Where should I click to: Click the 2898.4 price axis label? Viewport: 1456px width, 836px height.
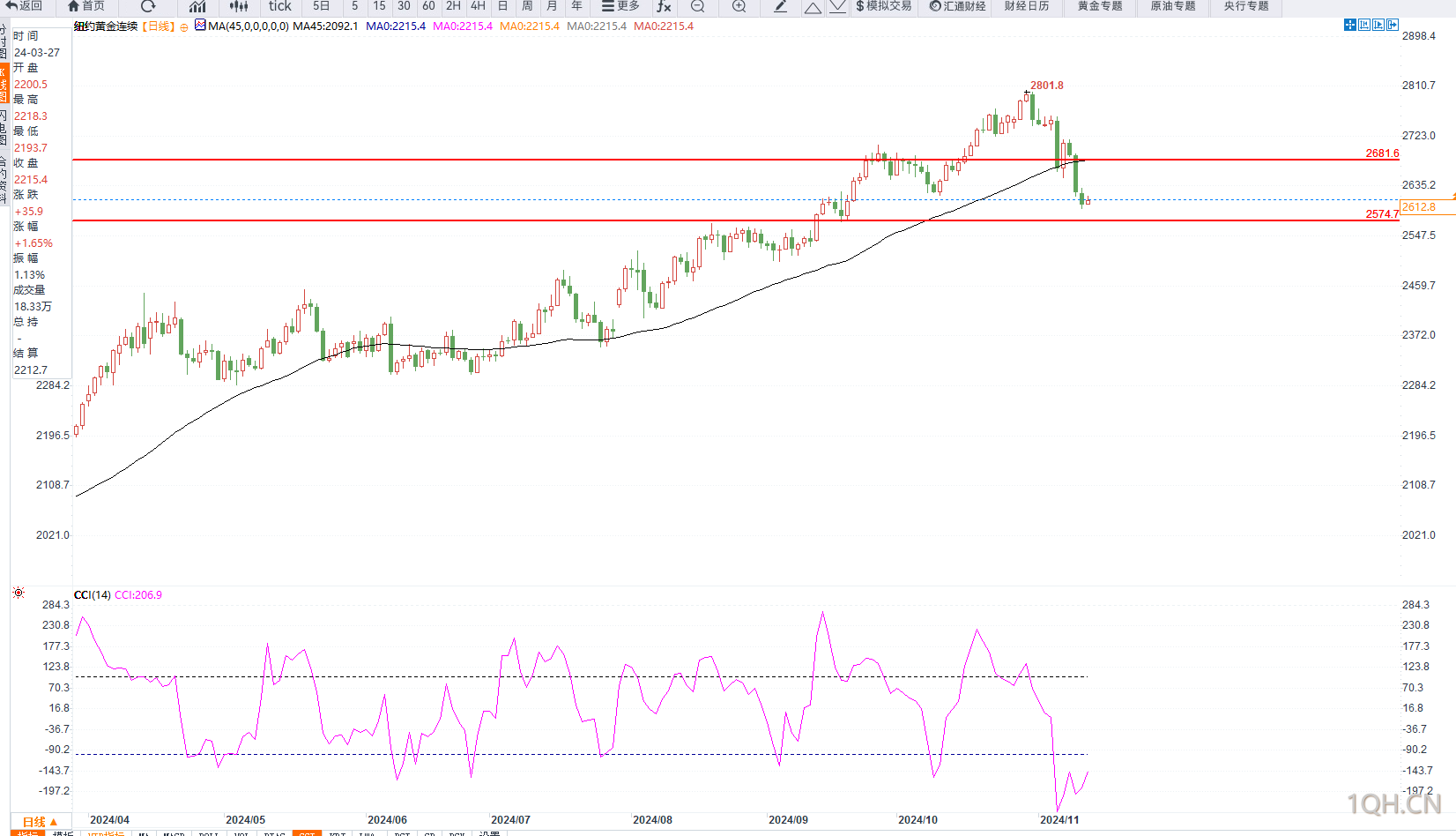click(1419, 36)
